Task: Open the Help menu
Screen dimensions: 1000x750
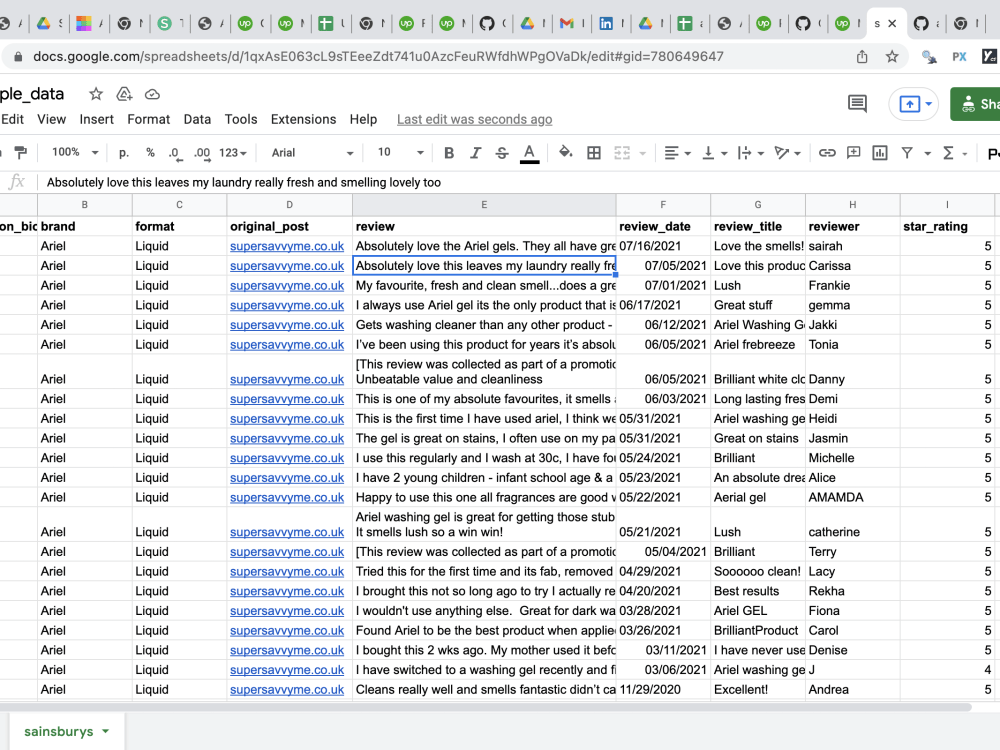Action: (x=363, y=119)
